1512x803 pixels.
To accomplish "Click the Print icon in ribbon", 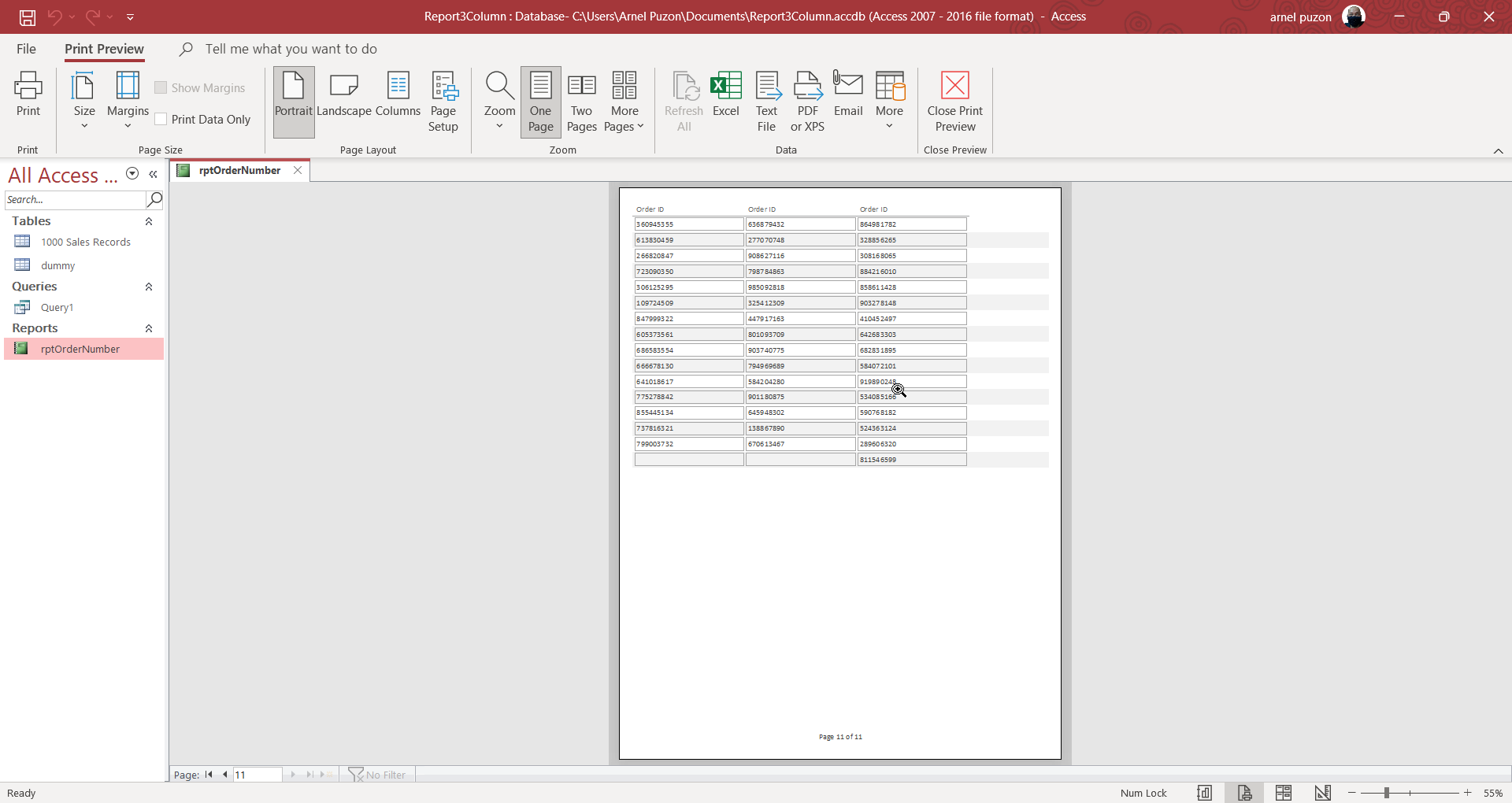I will [28, 94].
